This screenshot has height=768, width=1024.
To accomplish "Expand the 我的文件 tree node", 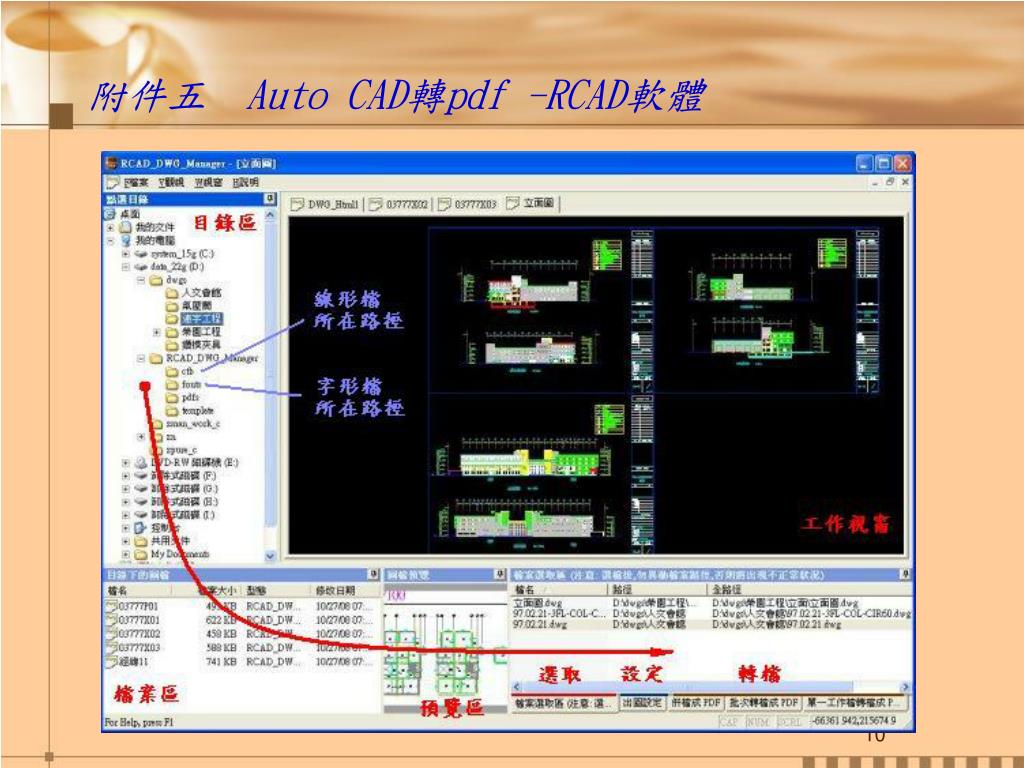I will pyautogui.click(x=110, y=227).
